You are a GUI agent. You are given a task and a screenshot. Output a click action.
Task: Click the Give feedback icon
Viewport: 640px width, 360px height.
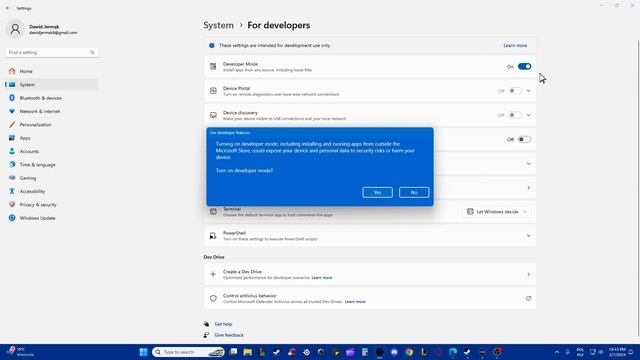(x=207, y=335)
